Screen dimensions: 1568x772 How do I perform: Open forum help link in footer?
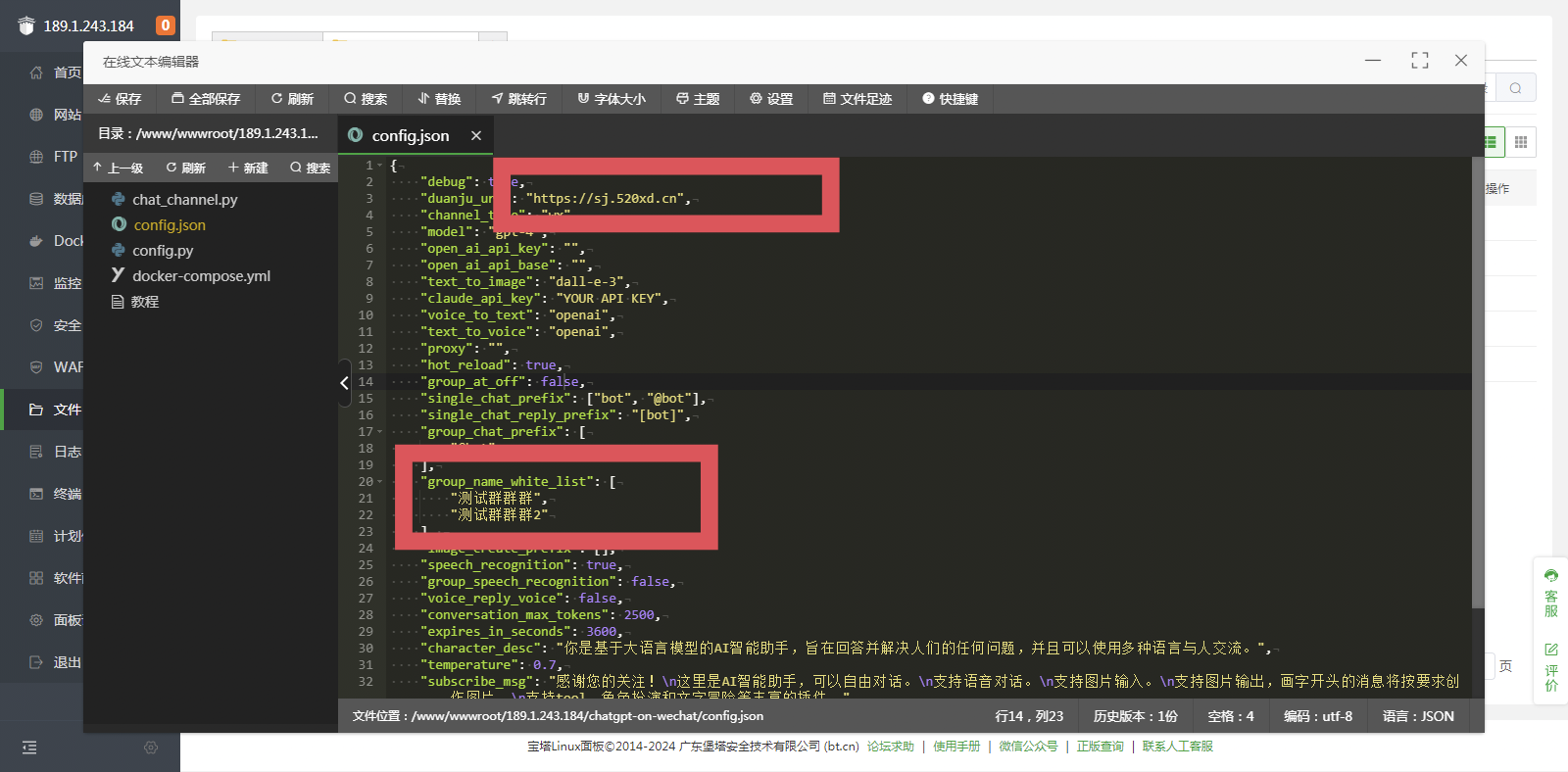pos(890,747)
